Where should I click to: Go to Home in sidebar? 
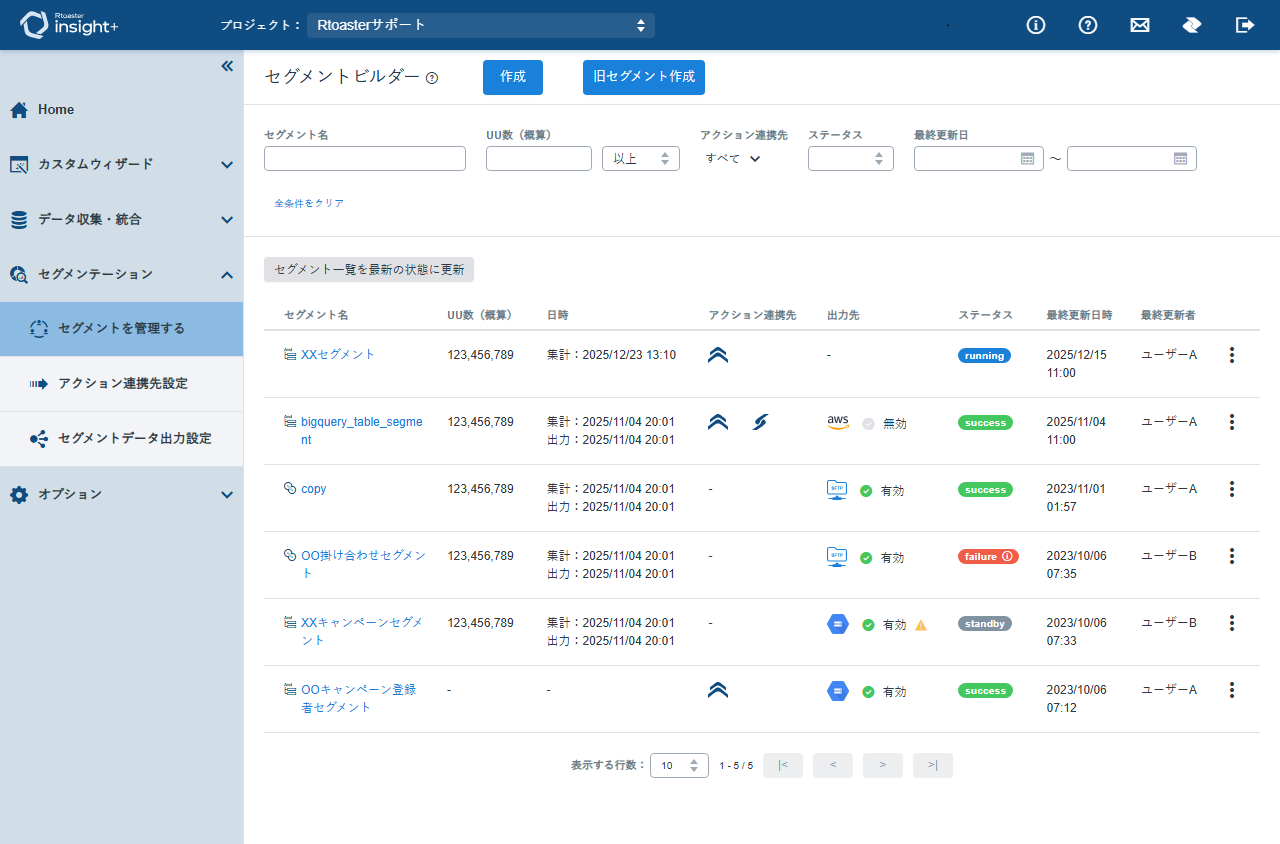coord(121,110)
